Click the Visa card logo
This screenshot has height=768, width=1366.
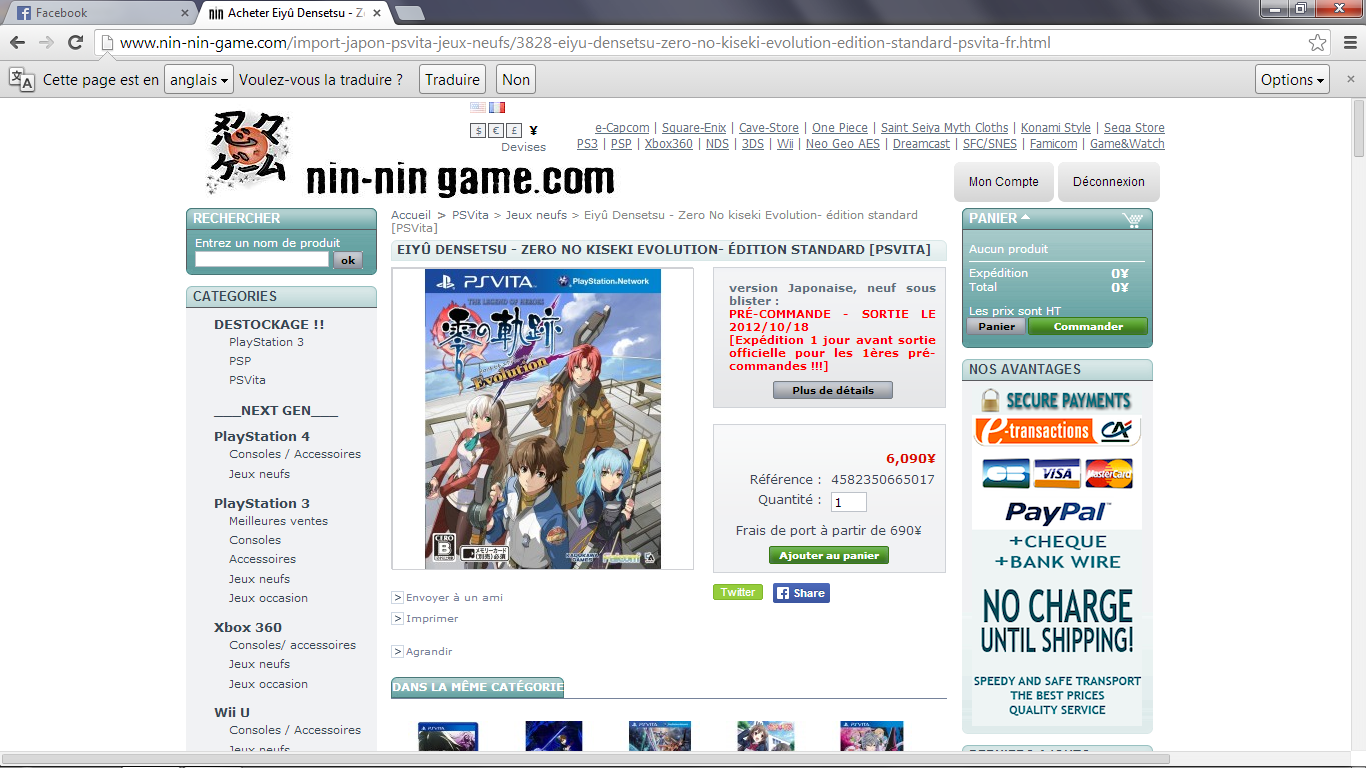[1057, 473]
